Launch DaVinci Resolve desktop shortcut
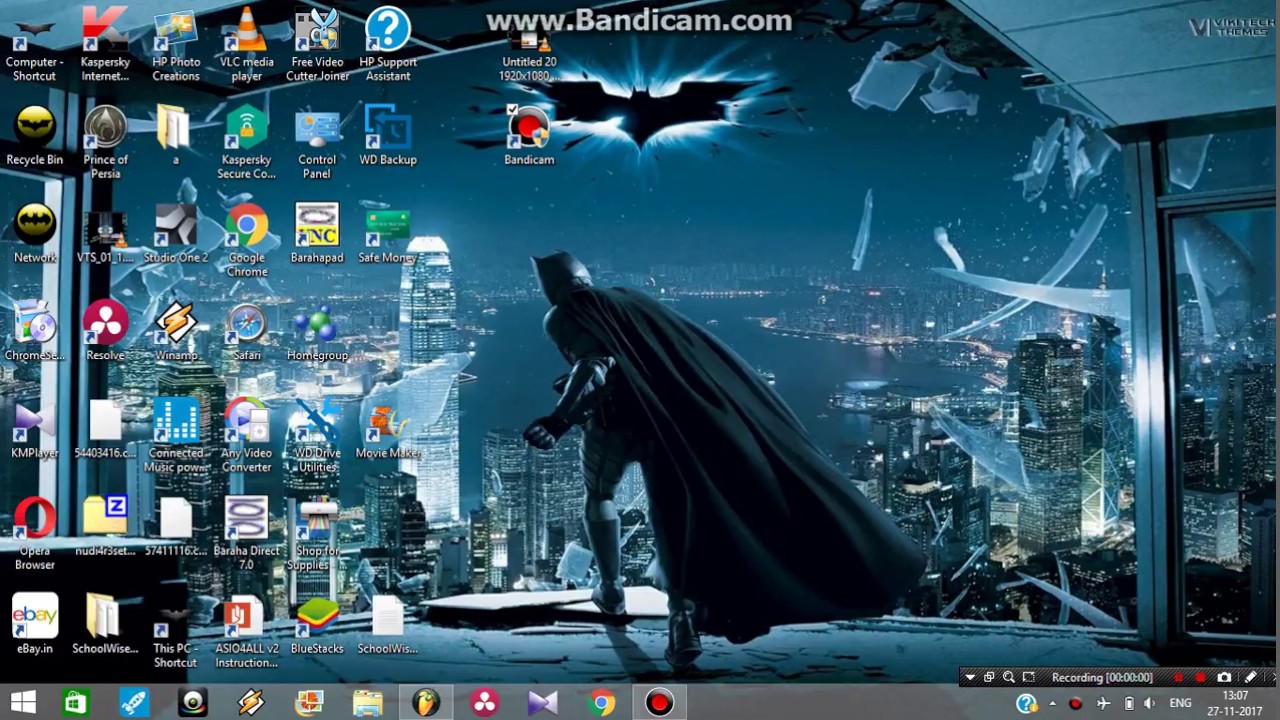Image resolution: width=1280 pixels, height=720 pixels. pos(105,332)
